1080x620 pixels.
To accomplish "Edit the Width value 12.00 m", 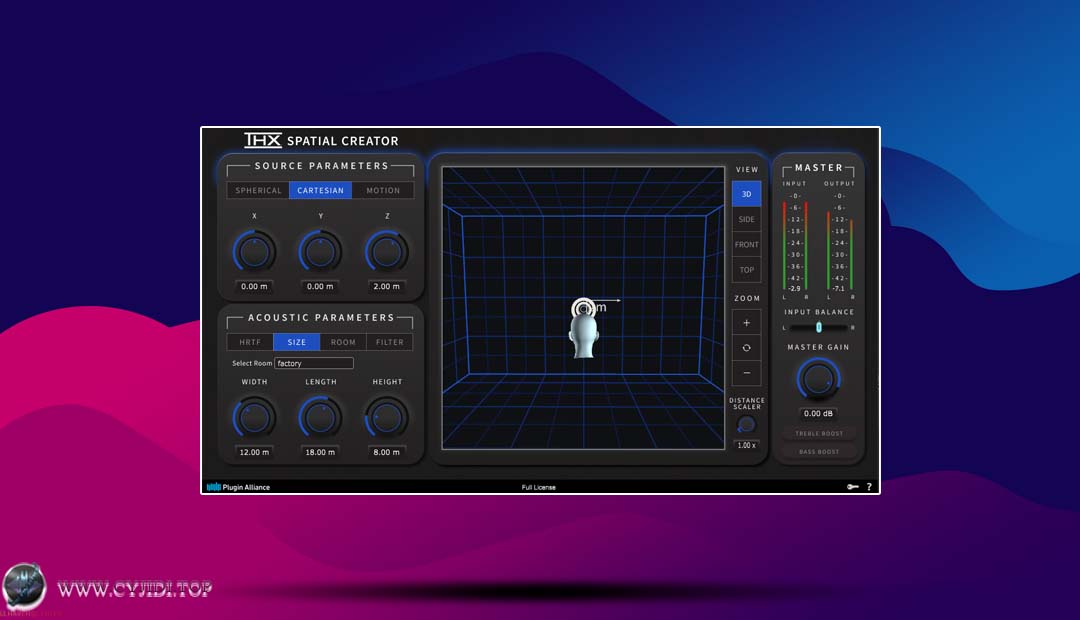I will click(254, 452).
